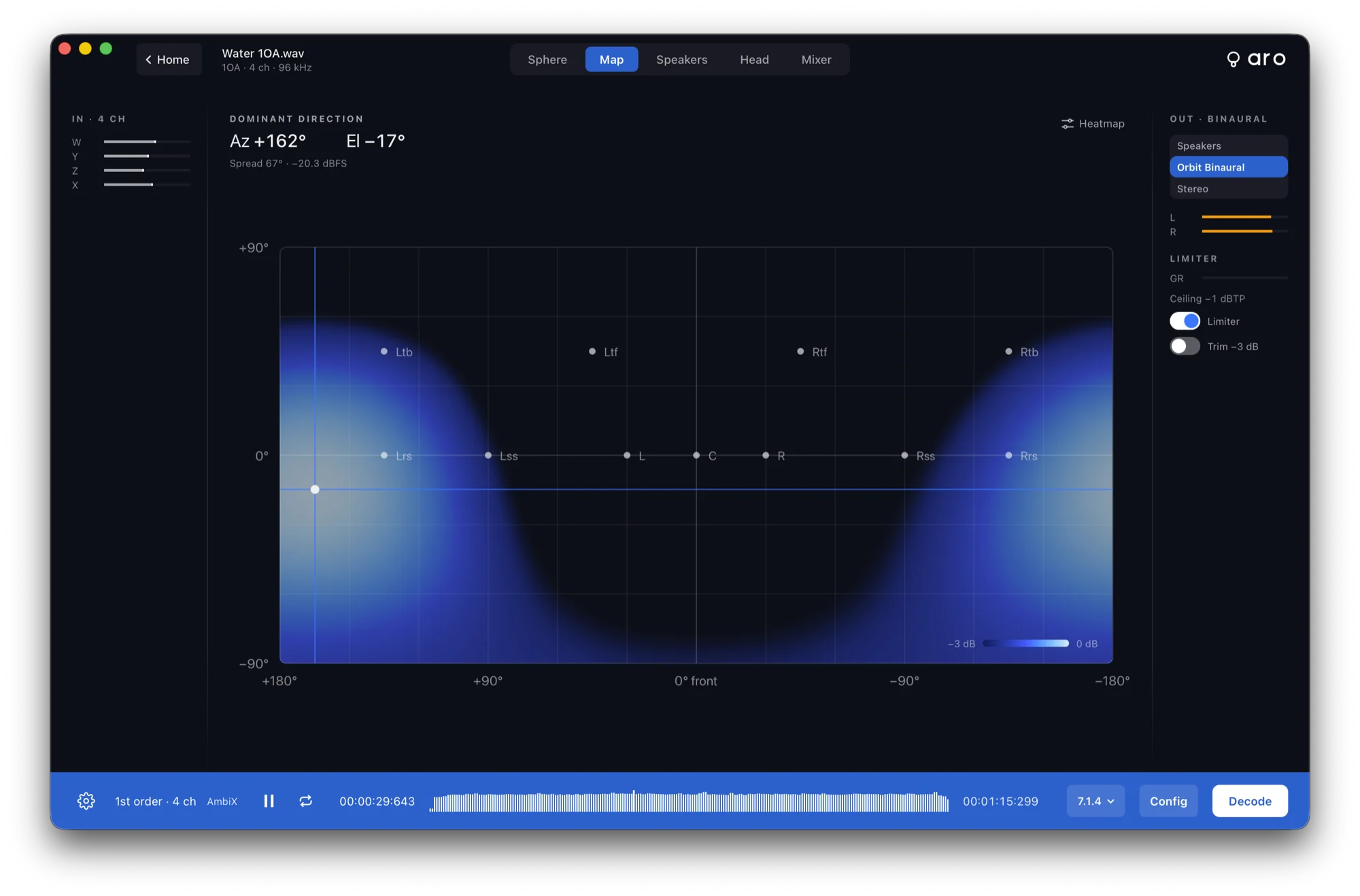Click the AmbiX format label

[222, 802]
